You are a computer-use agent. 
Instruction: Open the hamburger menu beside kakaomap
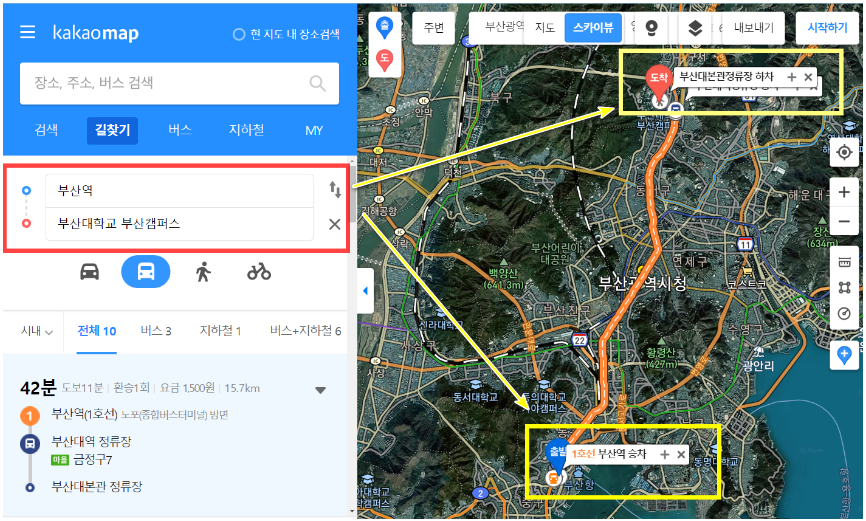pyautogui.click(x=28, y=32)
